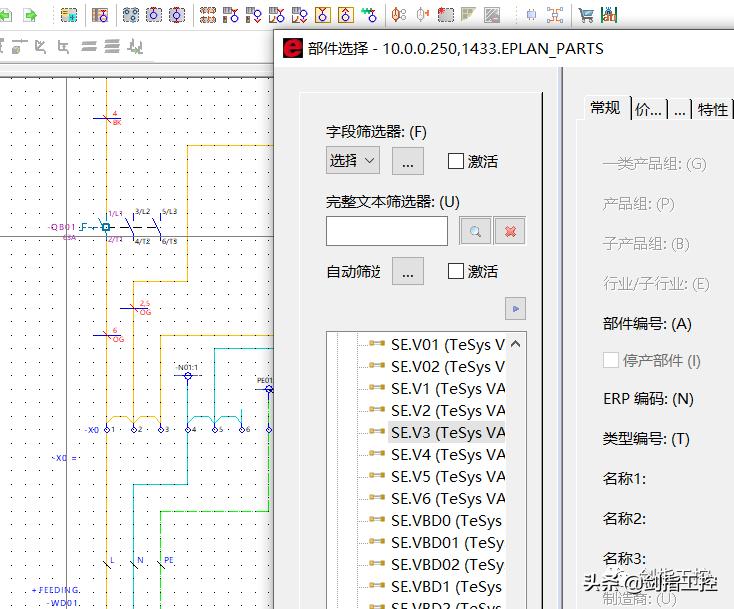Select tree item SE.VBD02 (TeSy
The image size is (734, 609).
447,565
